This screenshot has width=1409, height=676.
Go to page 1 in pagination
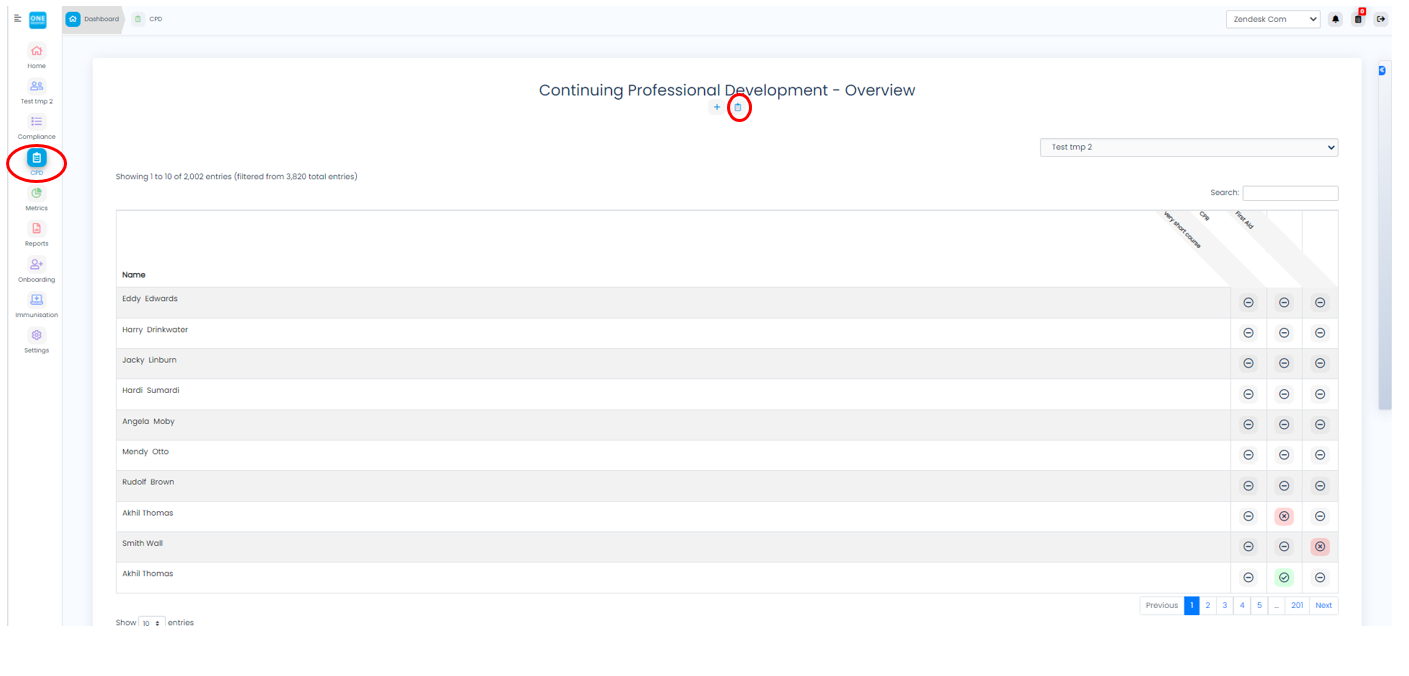(1192, 605)
